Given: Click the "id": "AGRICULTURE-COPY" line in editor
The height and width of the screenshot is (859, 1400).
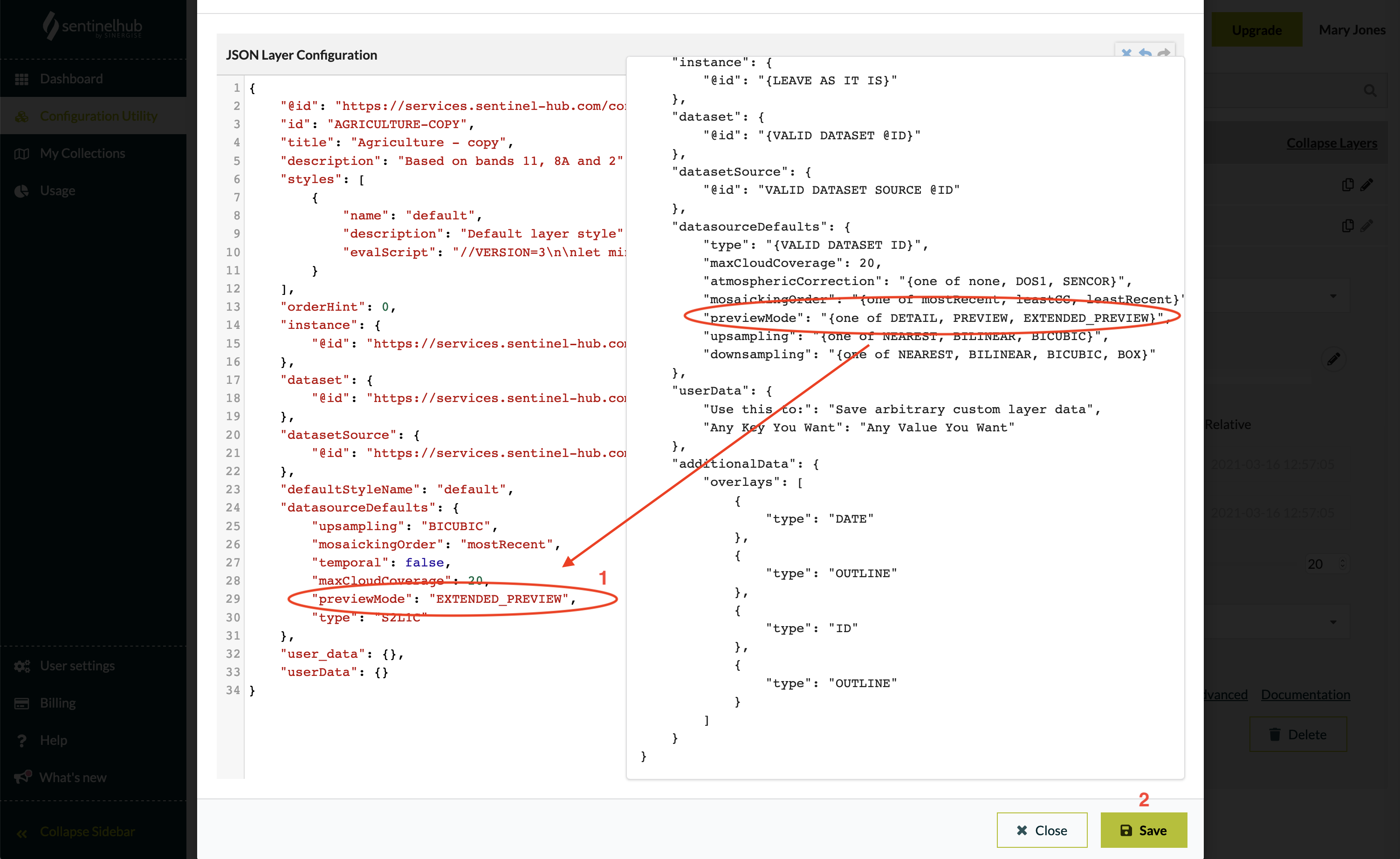Looking at the screenshot, I should point(377,124).
